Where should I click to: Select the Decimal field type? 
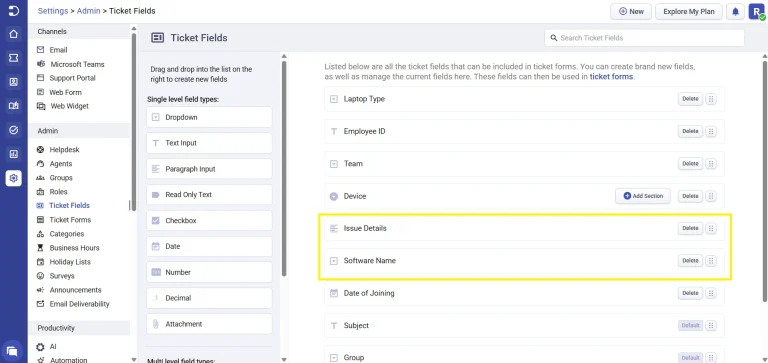click(209, 298)
